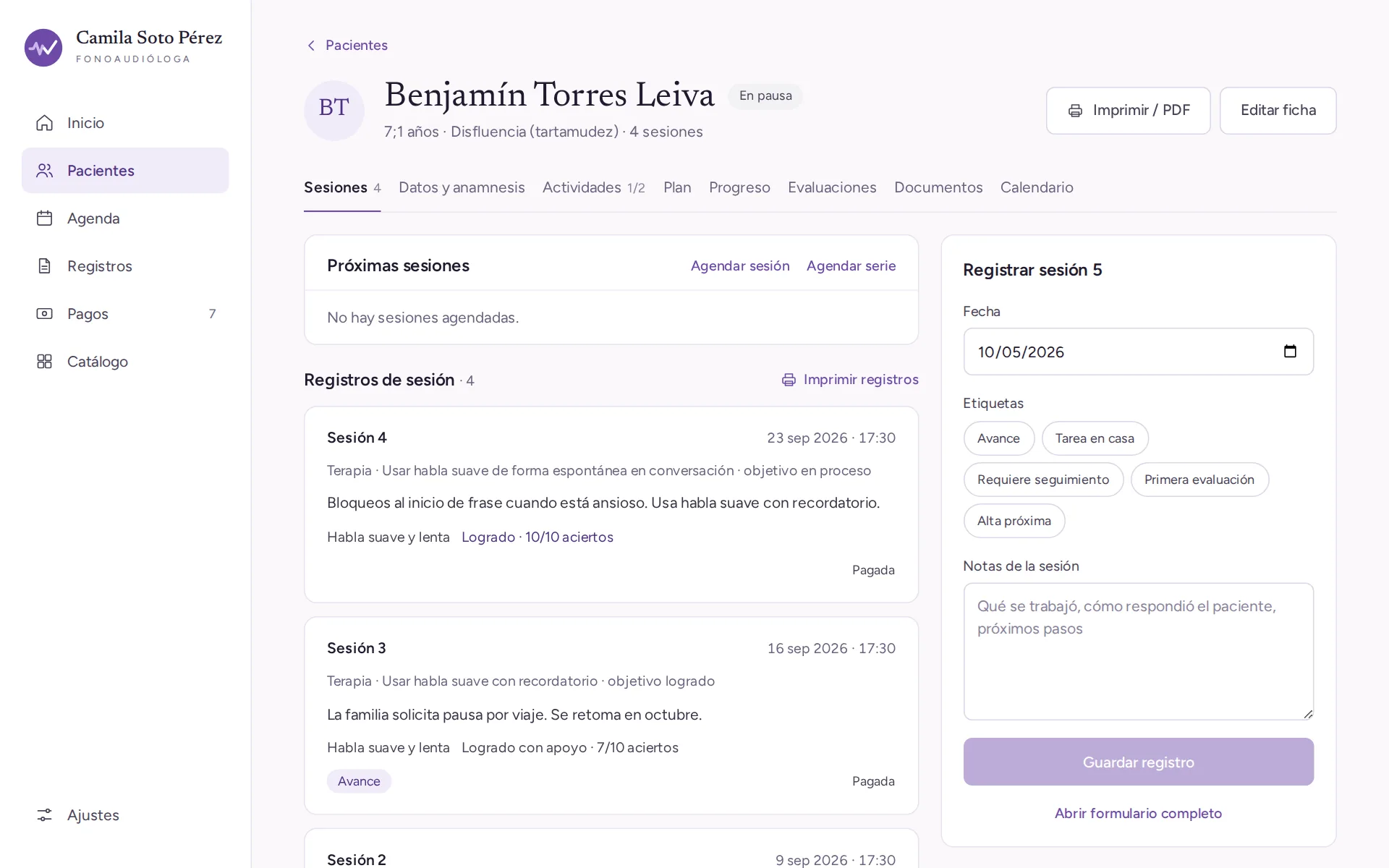
Task: Open the Plan tab
Action: coord(677,187)
